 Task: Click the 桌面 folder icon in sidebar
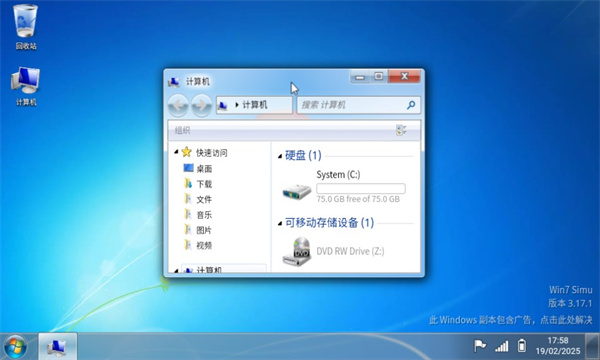[188, 168]
